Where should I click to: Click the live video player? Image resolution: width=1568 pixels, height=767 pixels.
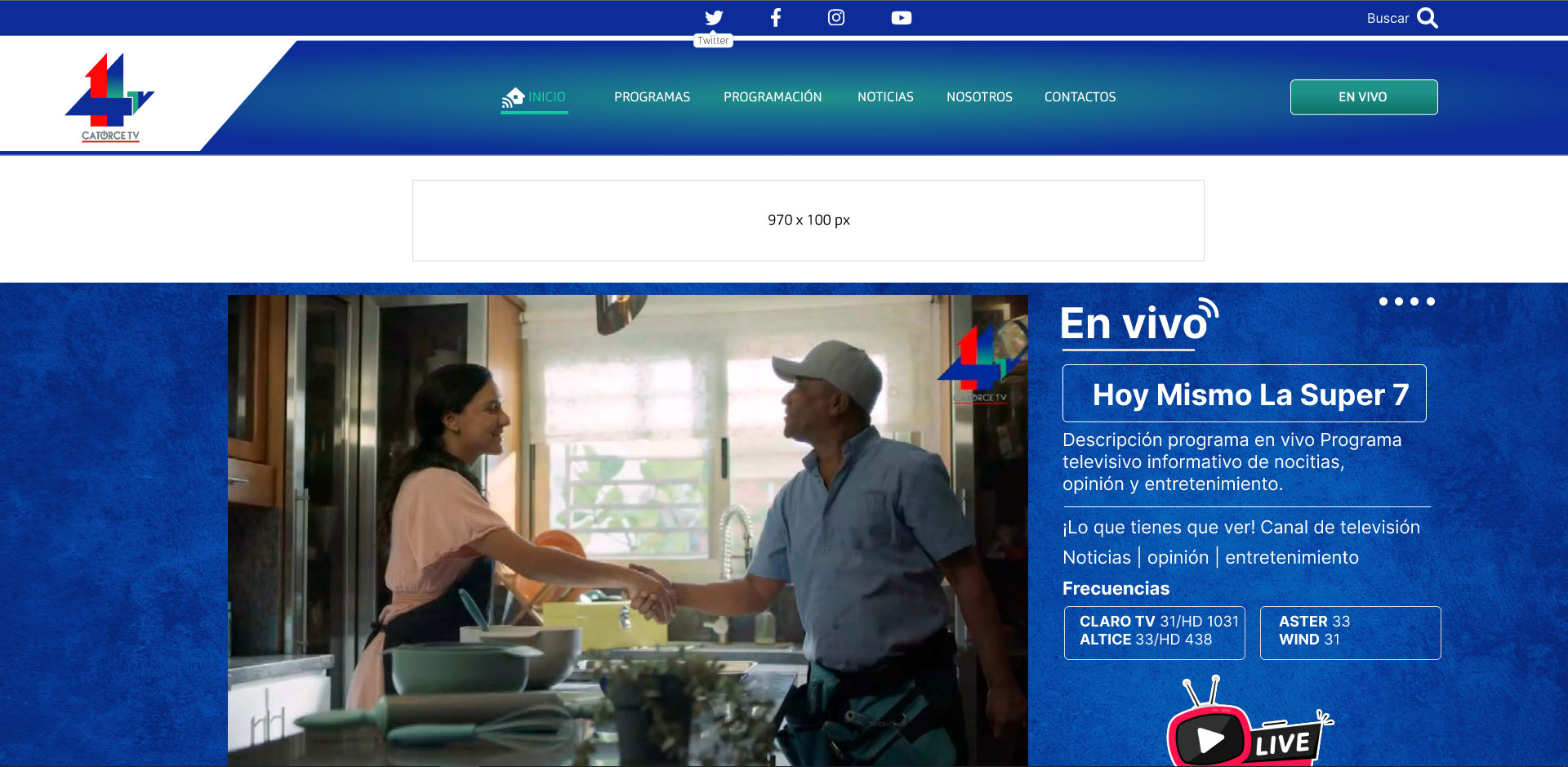[627, 531]
